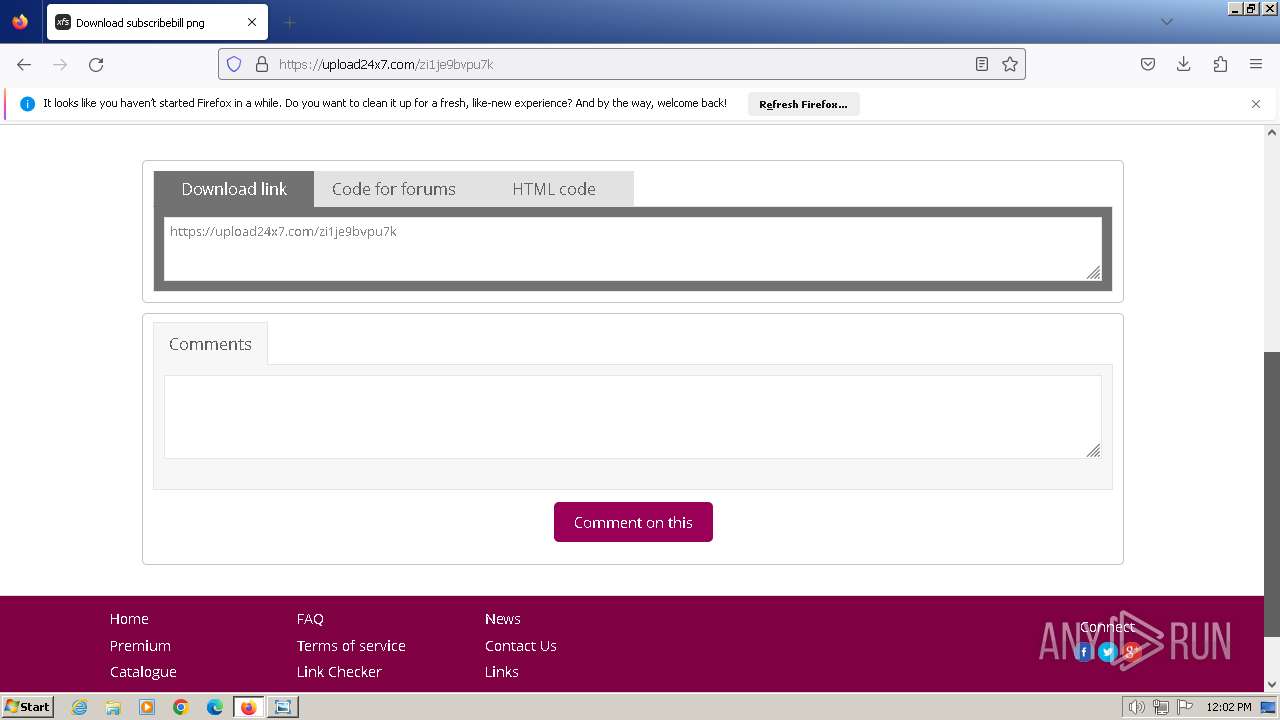Select the Comments tab
The image size is (1280, 720).
pos(210,344)
